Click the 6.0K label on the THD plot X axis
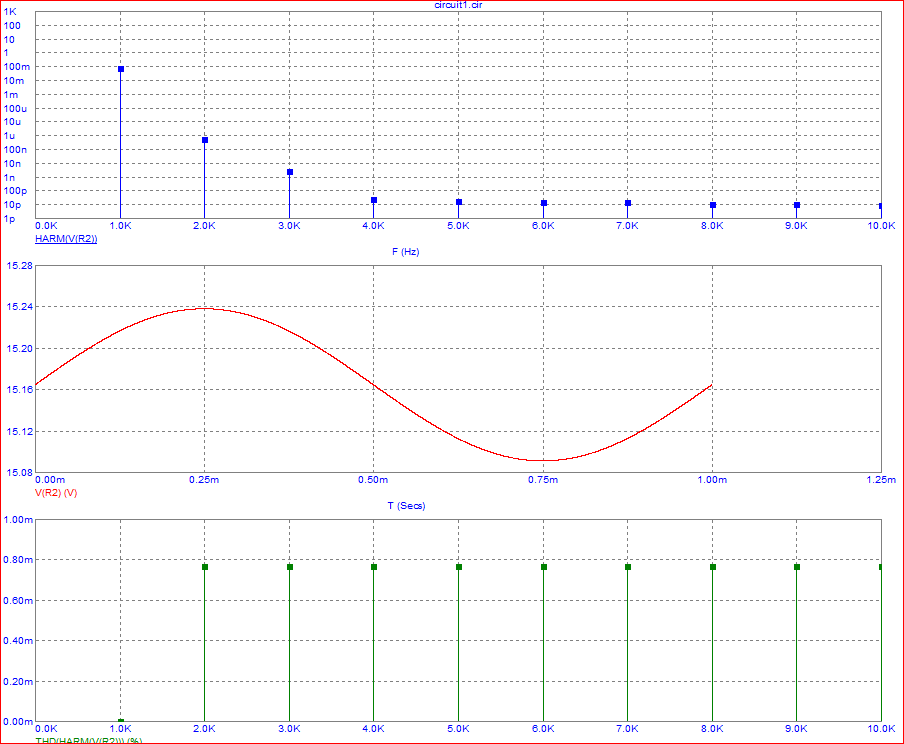This screenshot has width=904, height=744. [543, 729]
